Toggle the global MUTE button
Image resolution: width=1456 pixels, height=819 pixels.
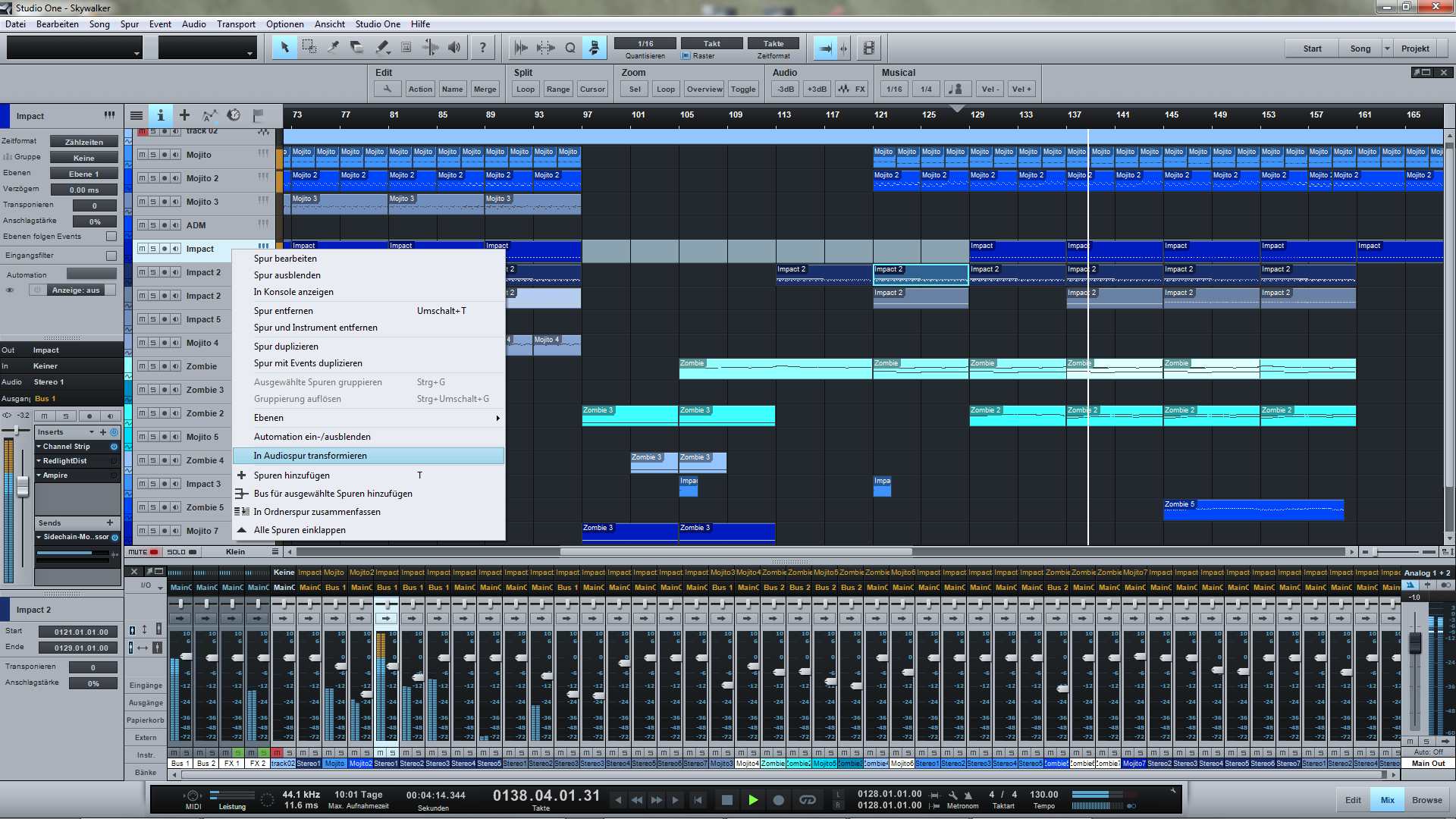(x=143, y=551)
